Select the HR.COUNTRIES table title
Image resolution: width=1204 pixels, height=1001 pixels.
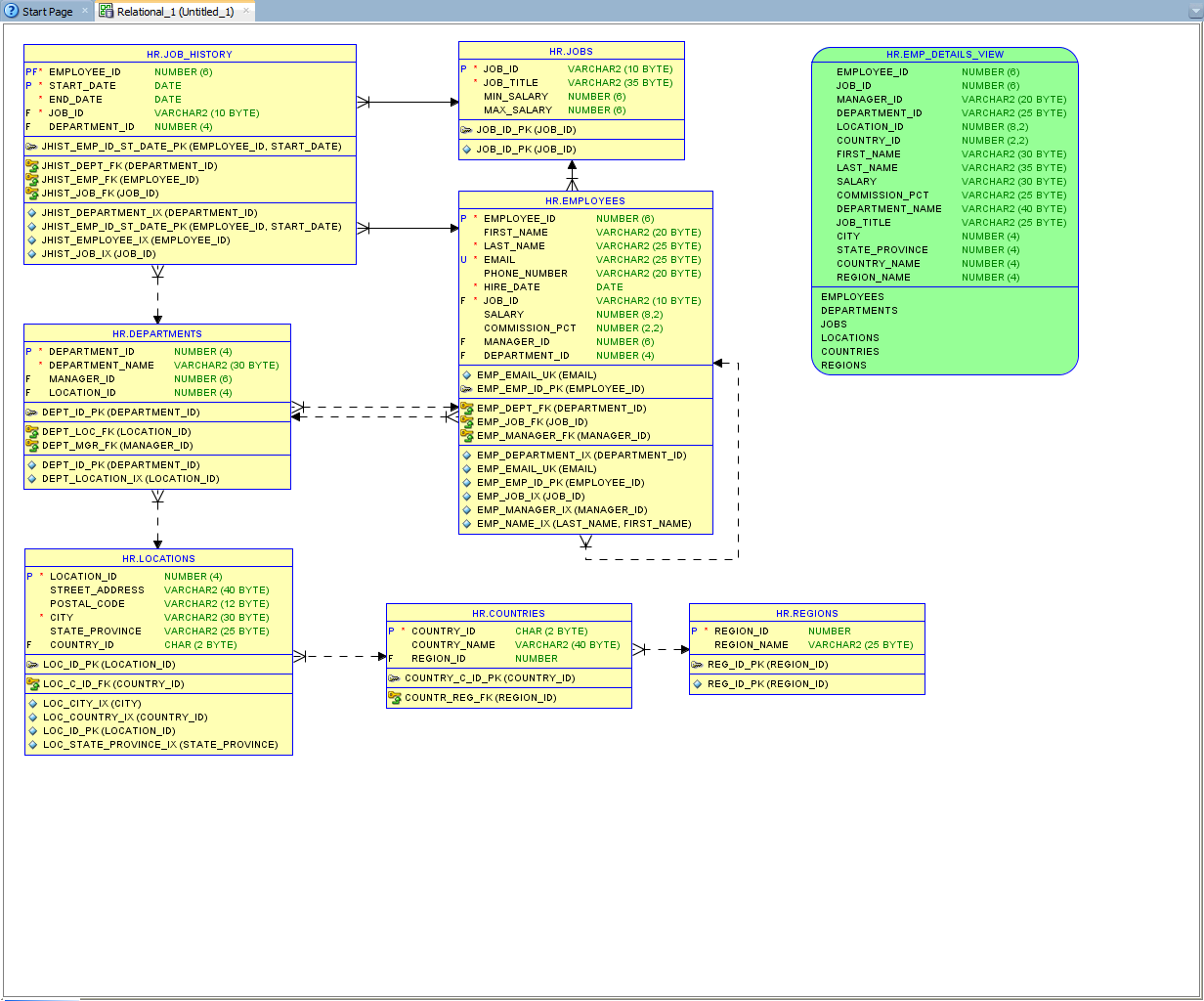click(508, 614)
